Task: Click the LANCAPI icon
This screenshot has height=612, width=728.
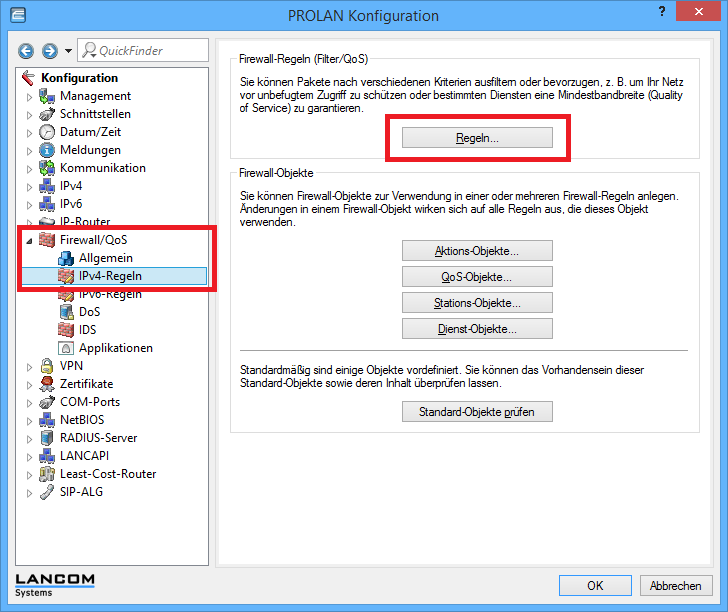Action: [46, 456]
